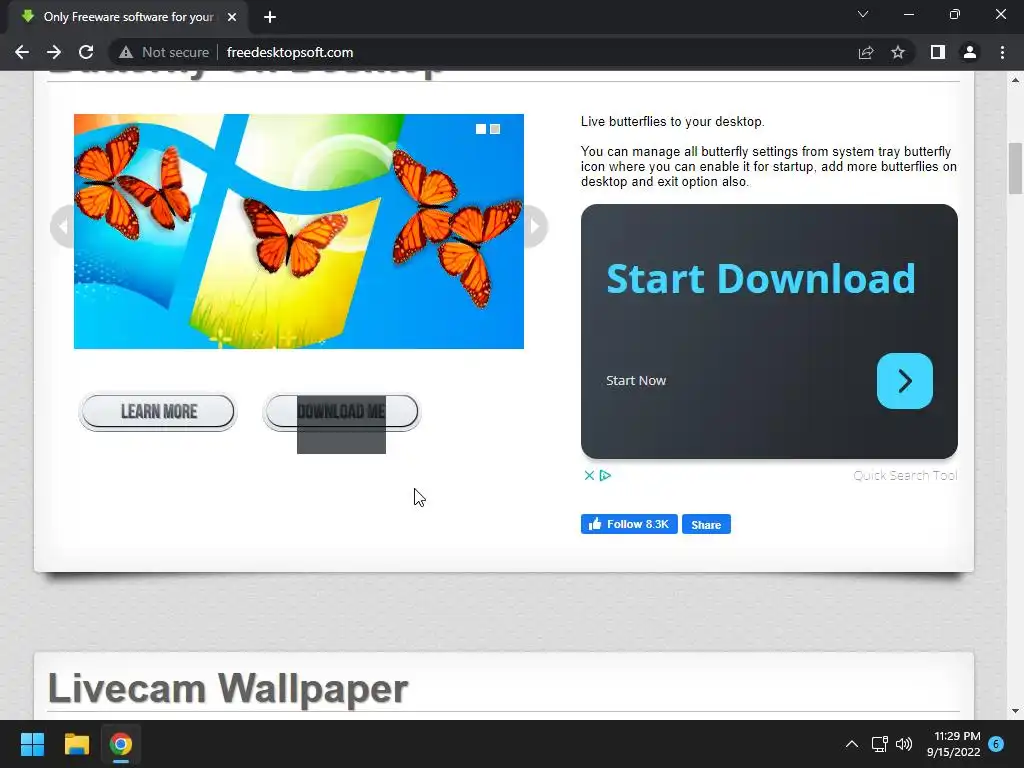The width and height of the screenshot is (1024, 768).
Task: Click the share this page icon
Action: point(866,52)
